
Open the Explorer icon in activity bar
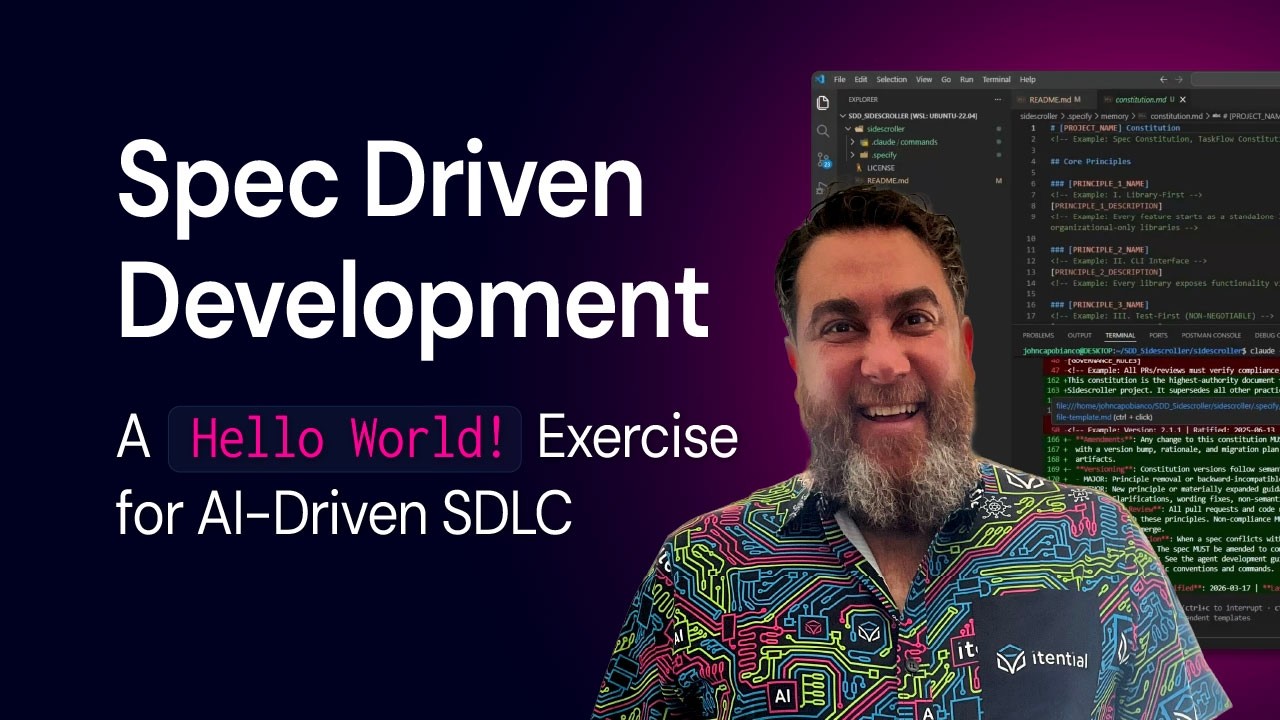[823, 102]
